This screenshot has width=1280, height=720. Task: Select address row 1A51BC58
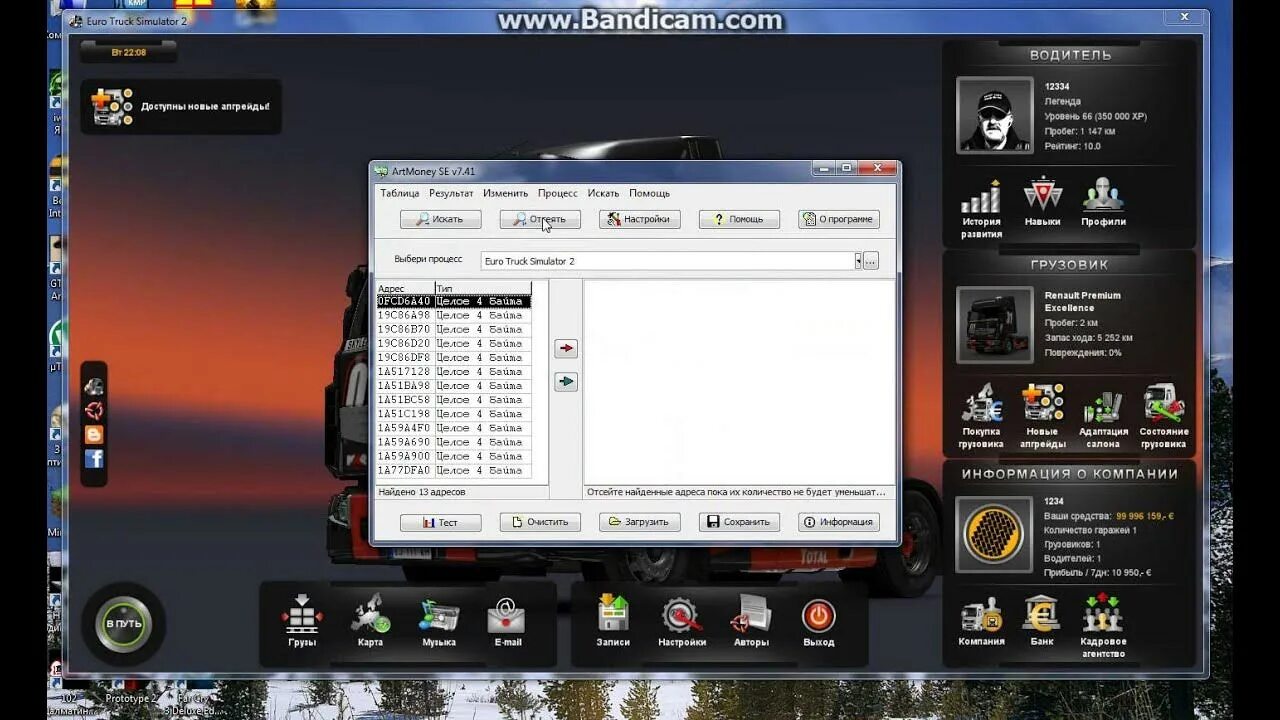tap(454, 400)
